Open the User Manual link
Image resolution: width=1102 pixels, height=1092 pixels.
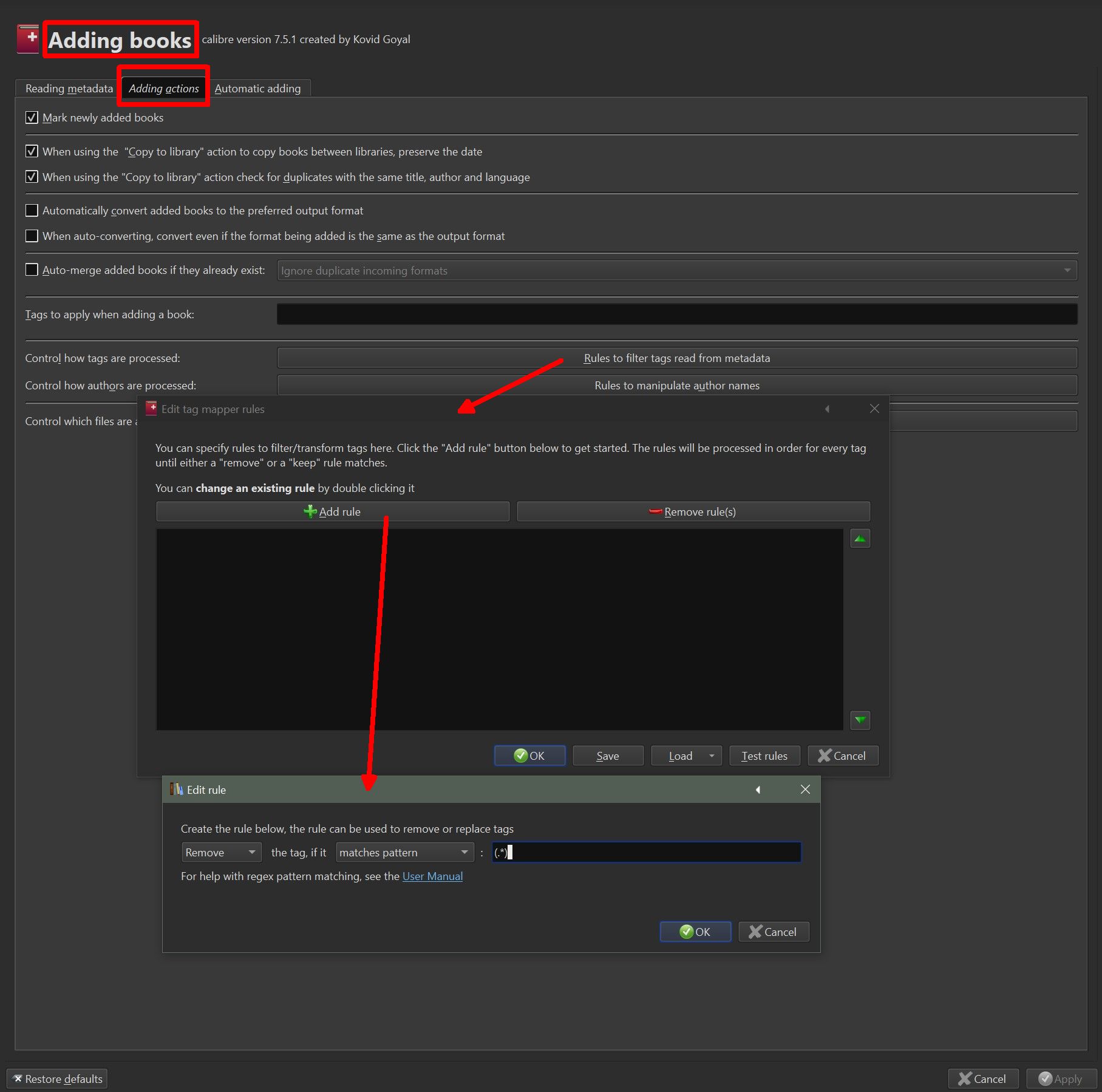coord(432,876)
